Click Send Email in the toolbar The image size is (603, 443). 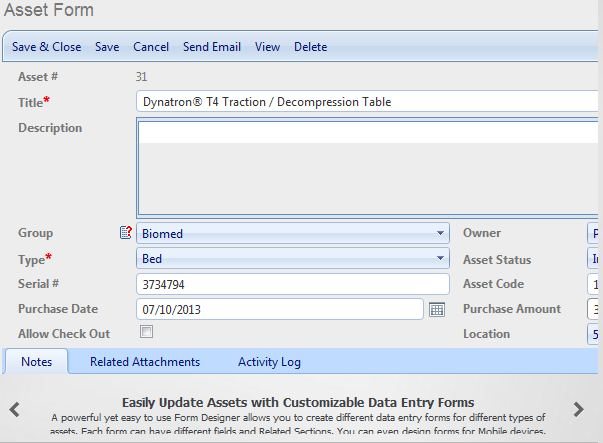click(x=212, y=47)
